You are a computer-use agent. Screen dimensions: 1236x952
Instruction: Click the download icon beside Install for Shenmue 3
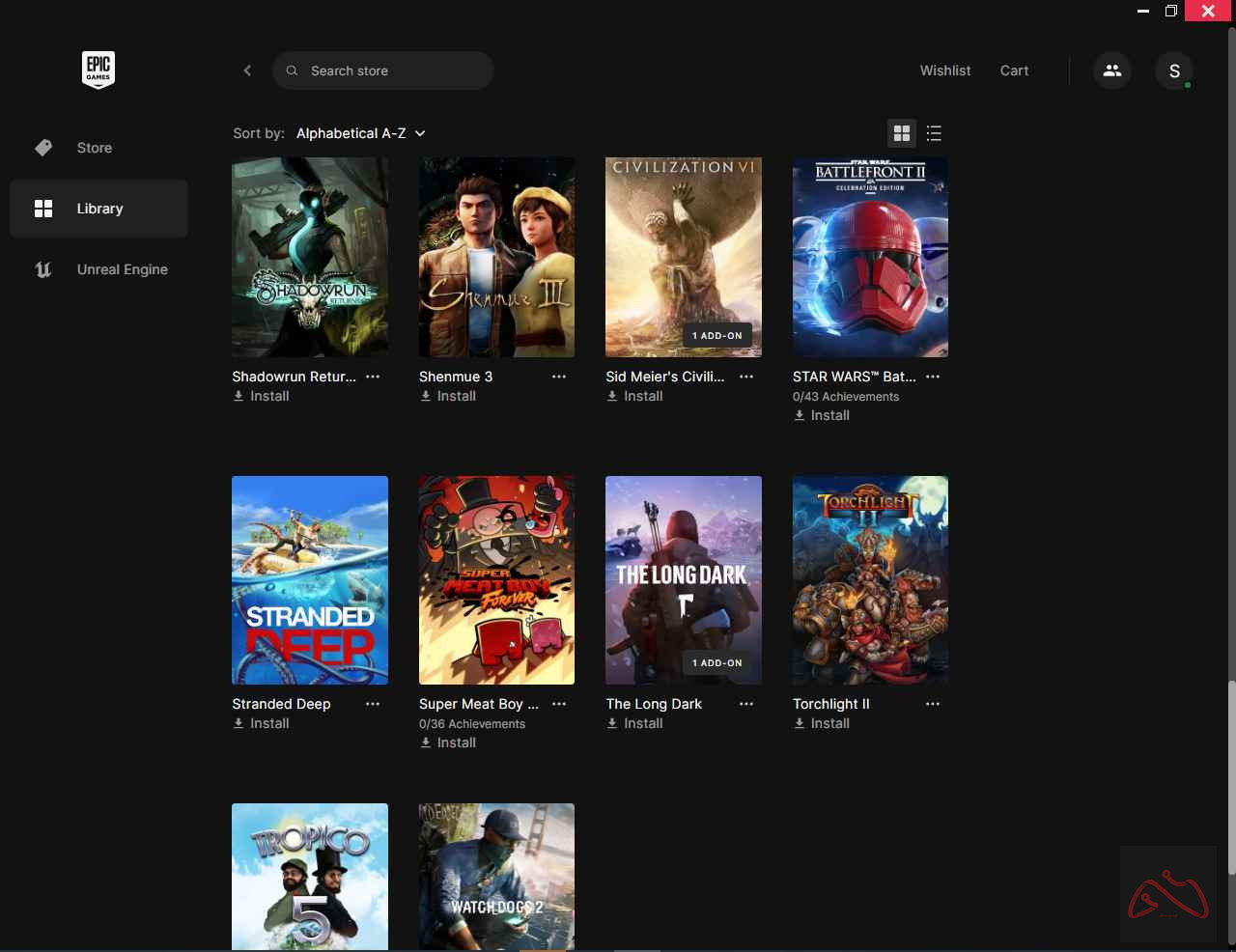coord(425,396)
